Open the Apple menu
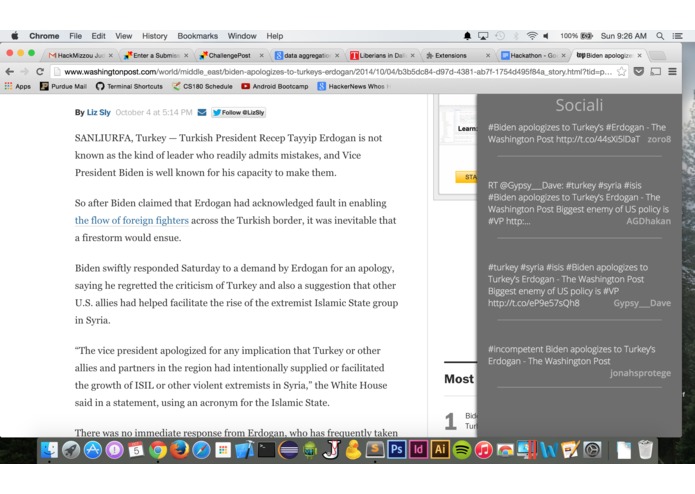The height and width of the screenshot is (494, 695). 15,36
